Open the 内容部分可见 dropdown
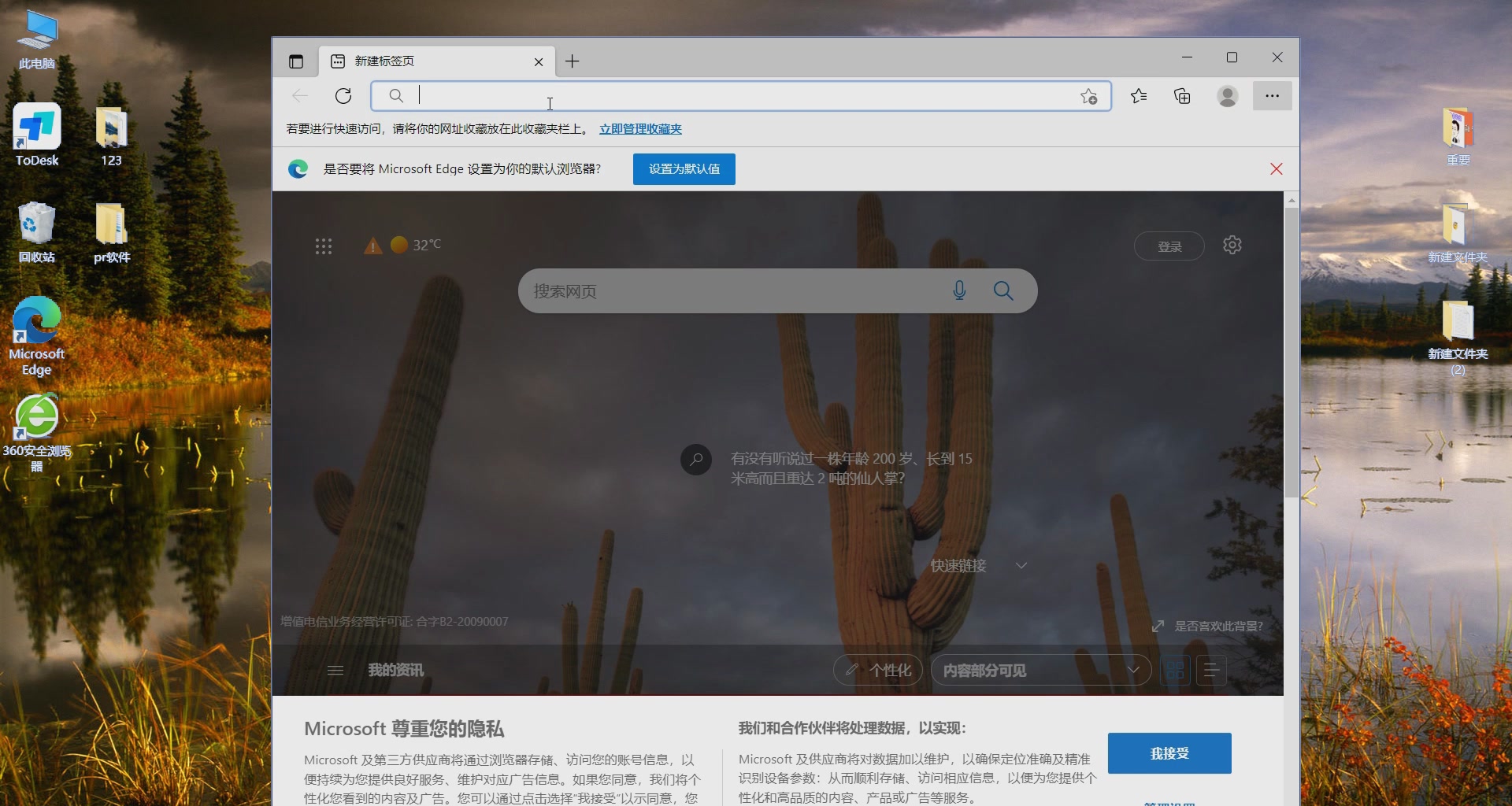1512x806 pixels. pyautogui.click(x=1041, y=671)
